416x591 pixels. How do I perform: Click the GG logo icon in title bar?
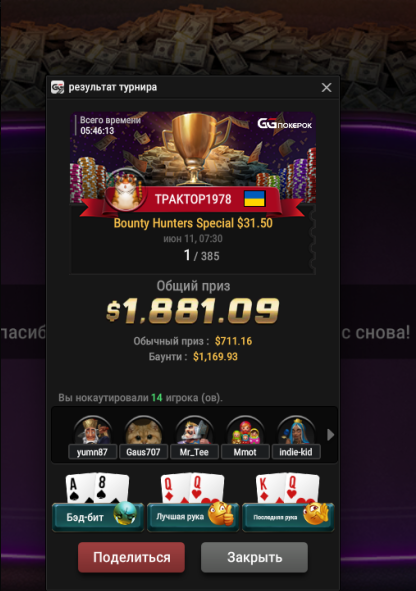click(x=57, y=87)
